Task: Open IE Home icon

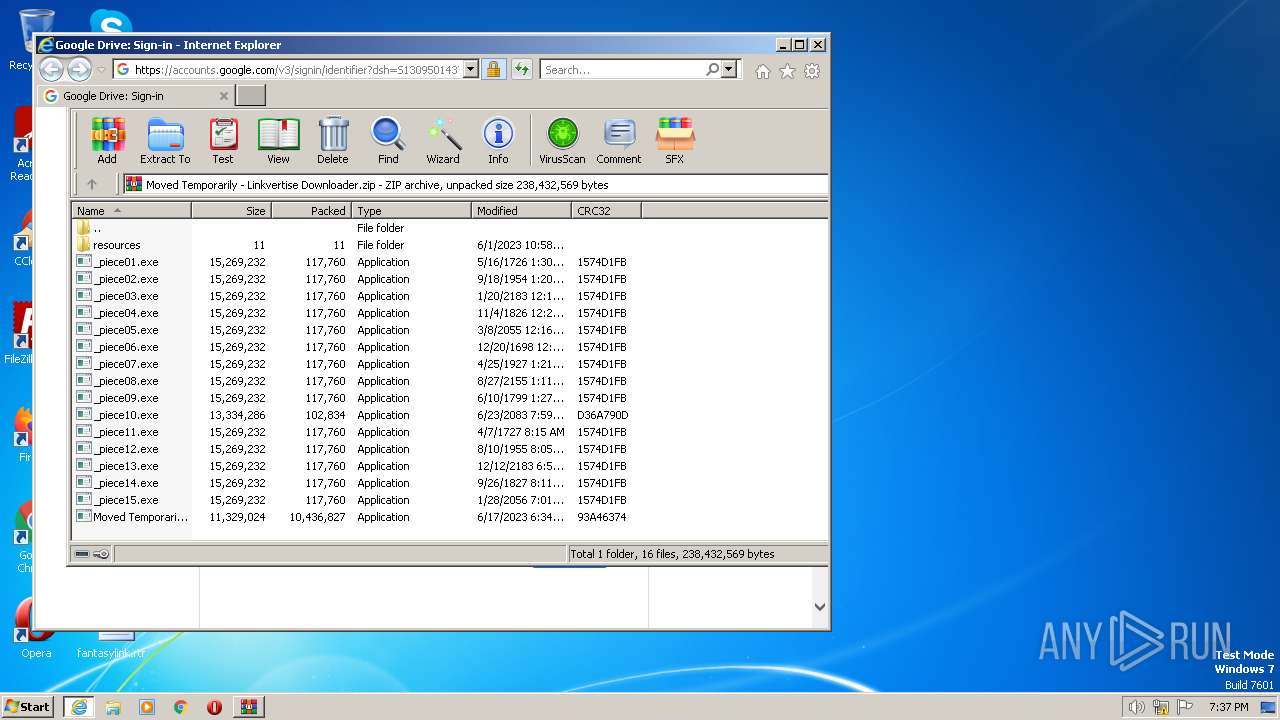Action: 763,71
